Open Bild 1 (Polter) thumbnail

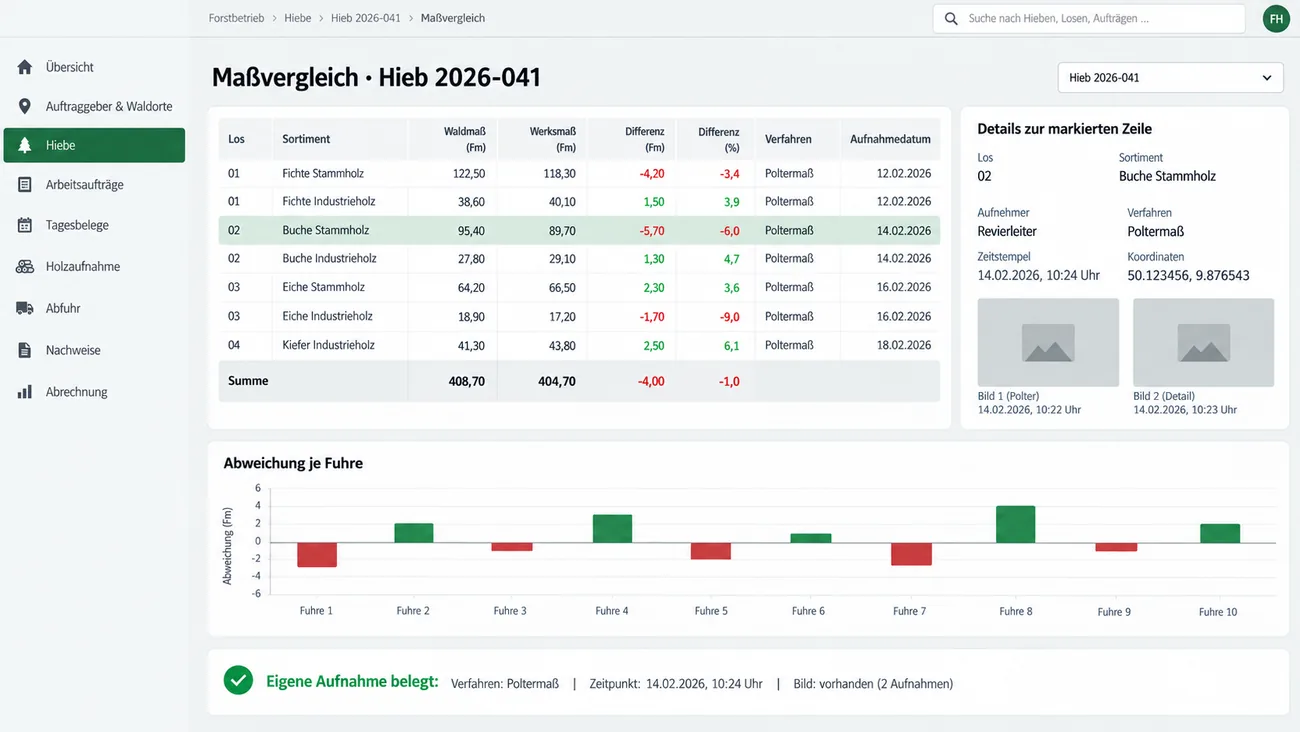[x=1048, y=342]
